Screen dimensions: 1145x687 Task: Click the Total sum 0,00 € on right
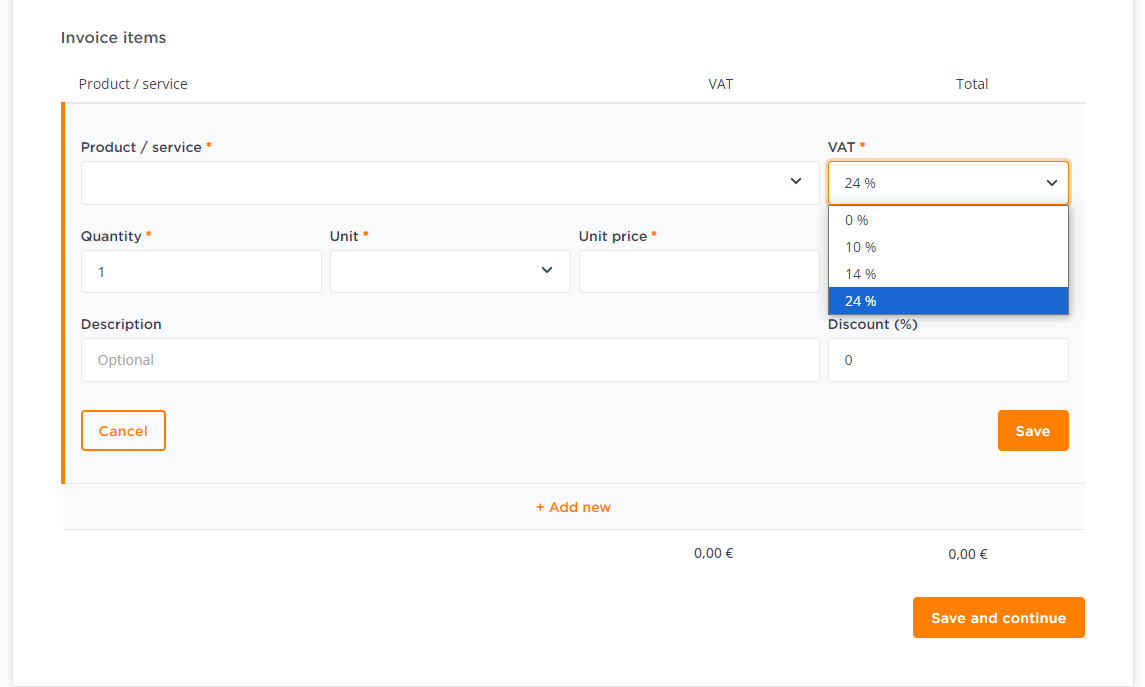968,554
